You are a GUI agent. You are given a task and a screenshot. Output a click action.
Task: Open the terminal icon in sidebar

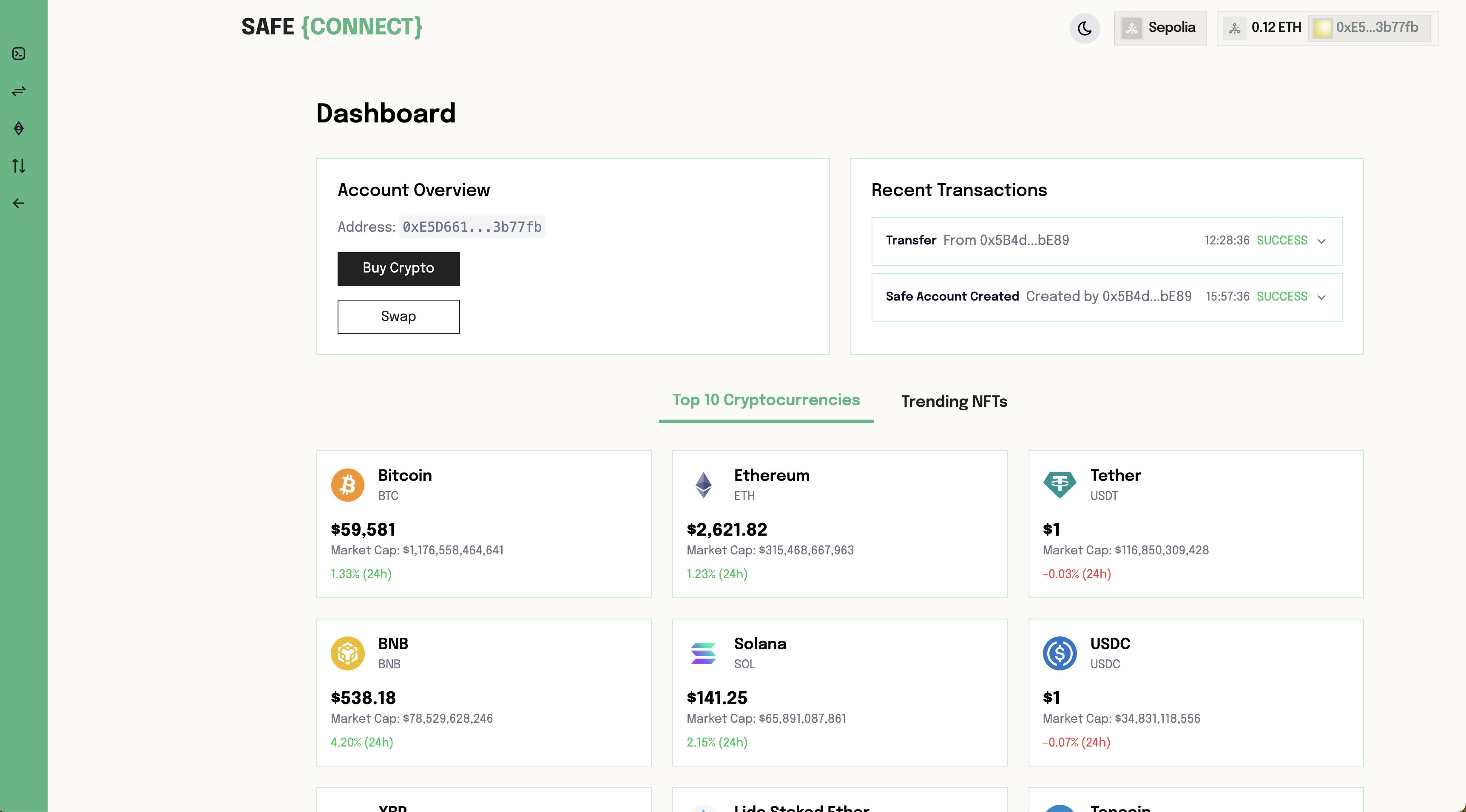[x=19, y=54]
